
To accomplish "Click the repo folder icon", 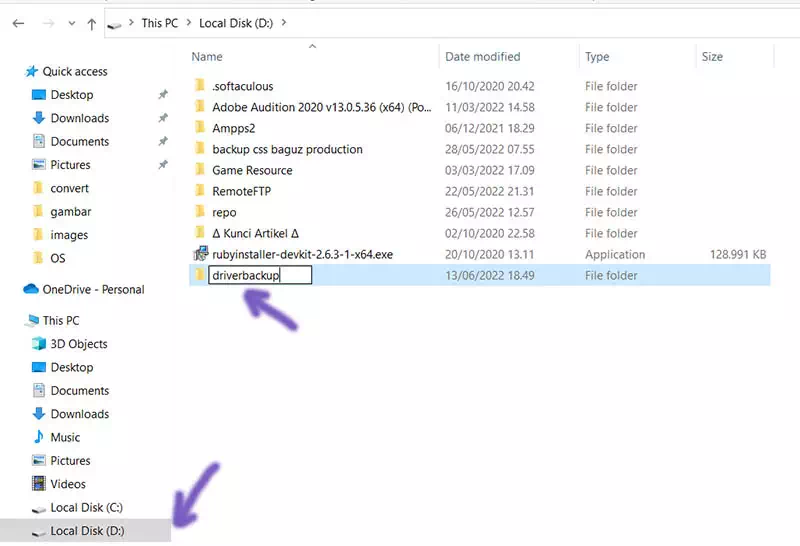I will tap(199, 212).
